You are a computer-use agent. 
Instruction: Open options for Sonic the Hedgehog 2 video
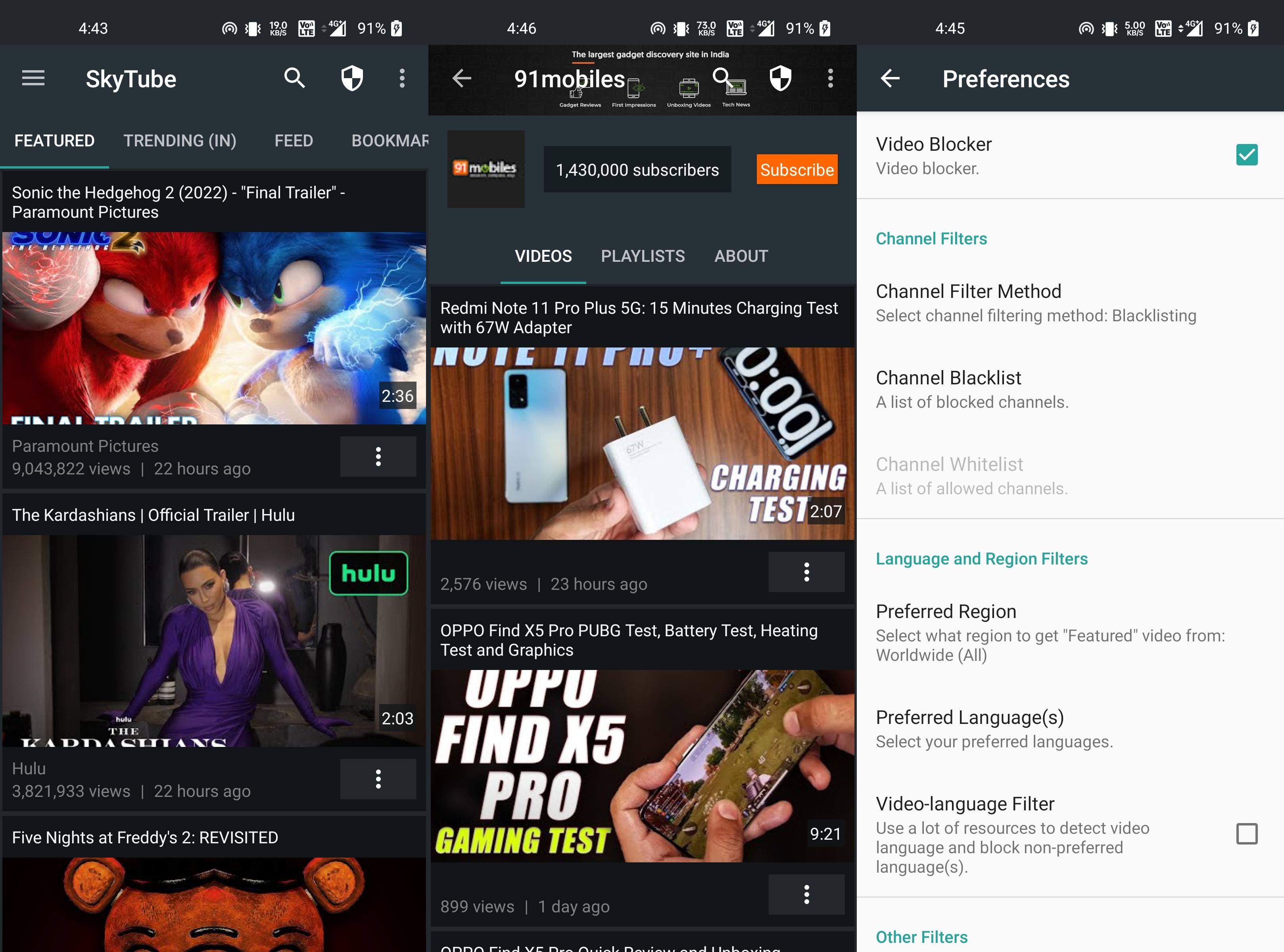click(x=378, y=457)
